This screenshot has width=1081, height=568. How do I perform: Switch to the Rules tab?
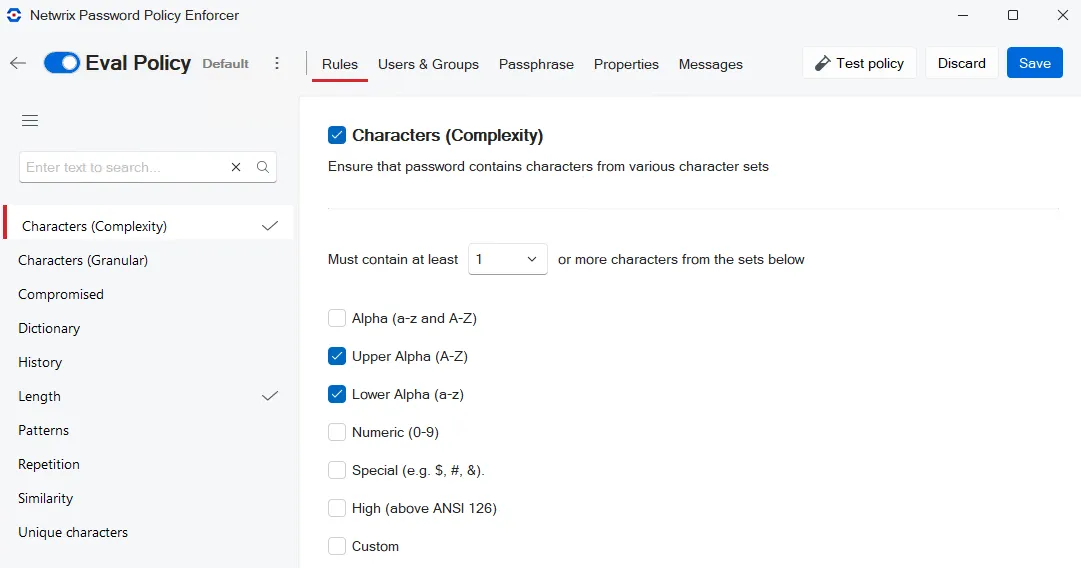[340, 64]
